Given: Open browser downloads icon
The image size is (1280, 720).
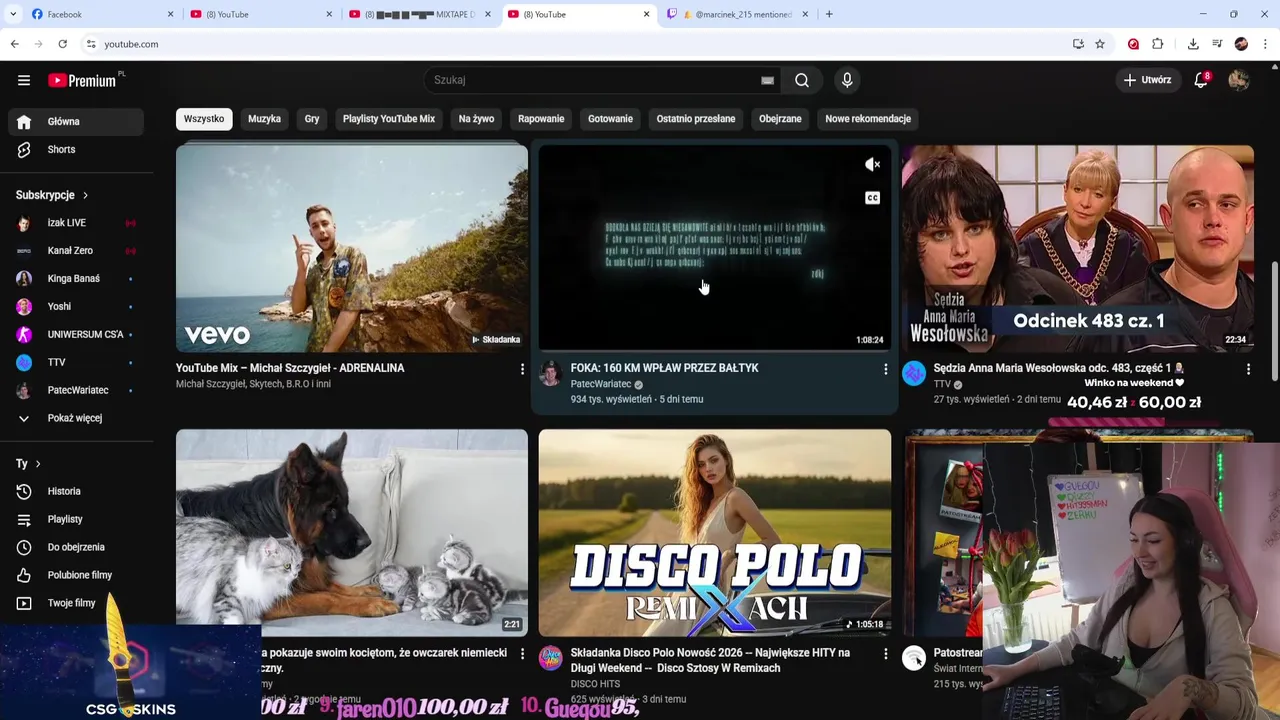Looking at the screenshot, I should click(x=1193, y=44).
